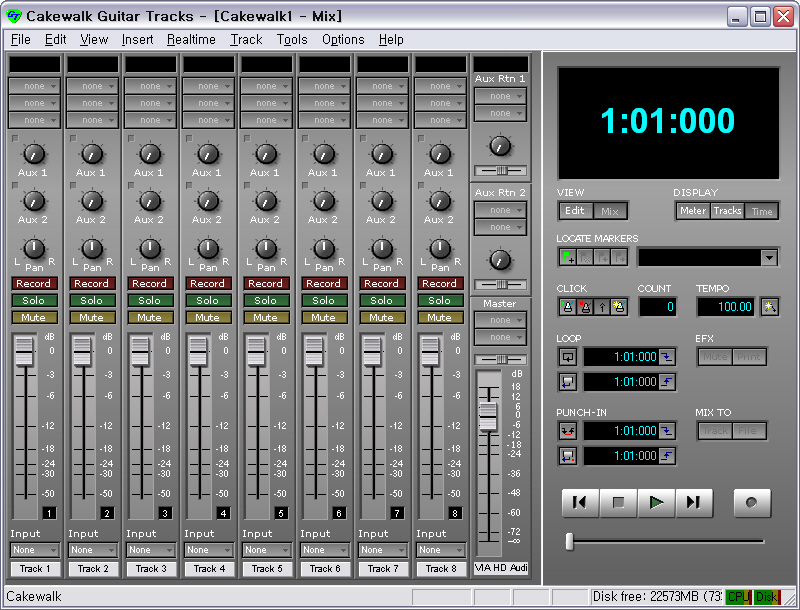Open the second Aux Rtn 2 effects dropdown
Viewport: 800px width, 610px height.
(500, 227)
